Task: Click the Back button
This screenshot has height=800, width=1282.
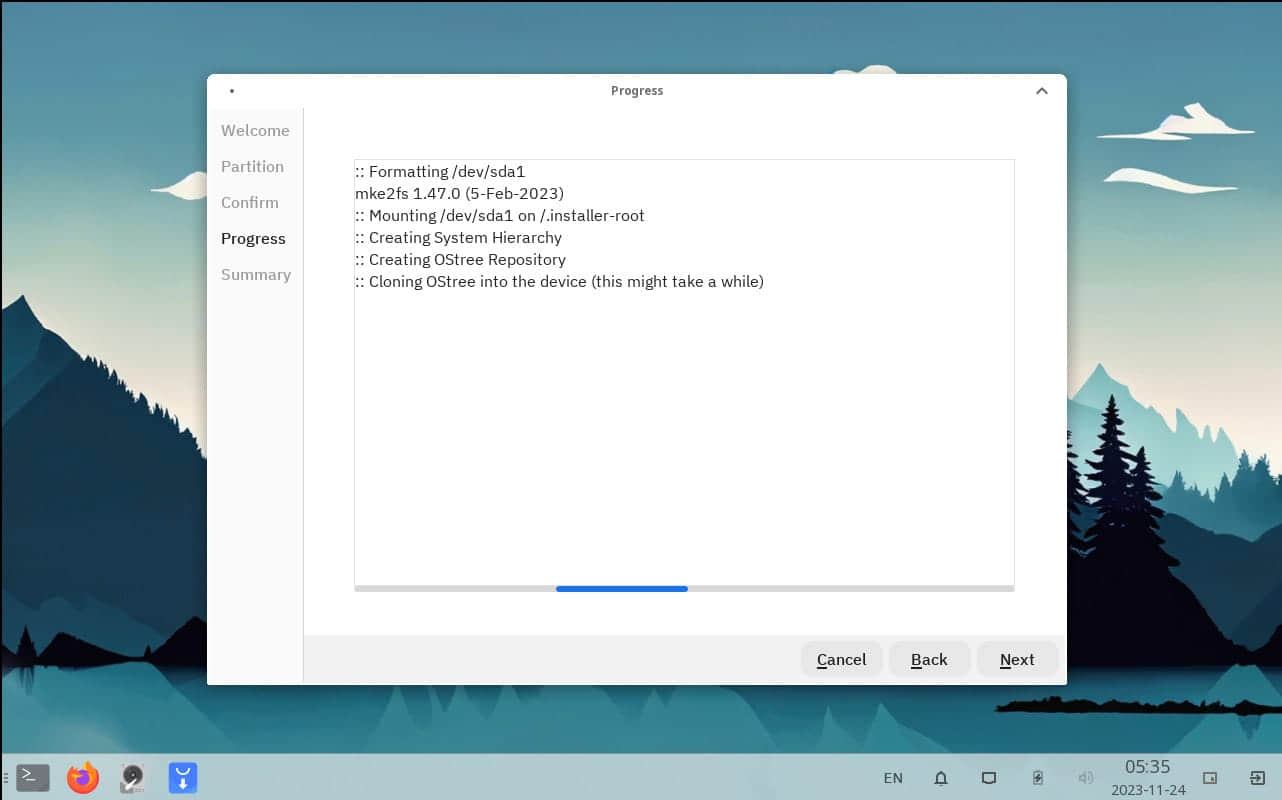Action: pos(929,659)
